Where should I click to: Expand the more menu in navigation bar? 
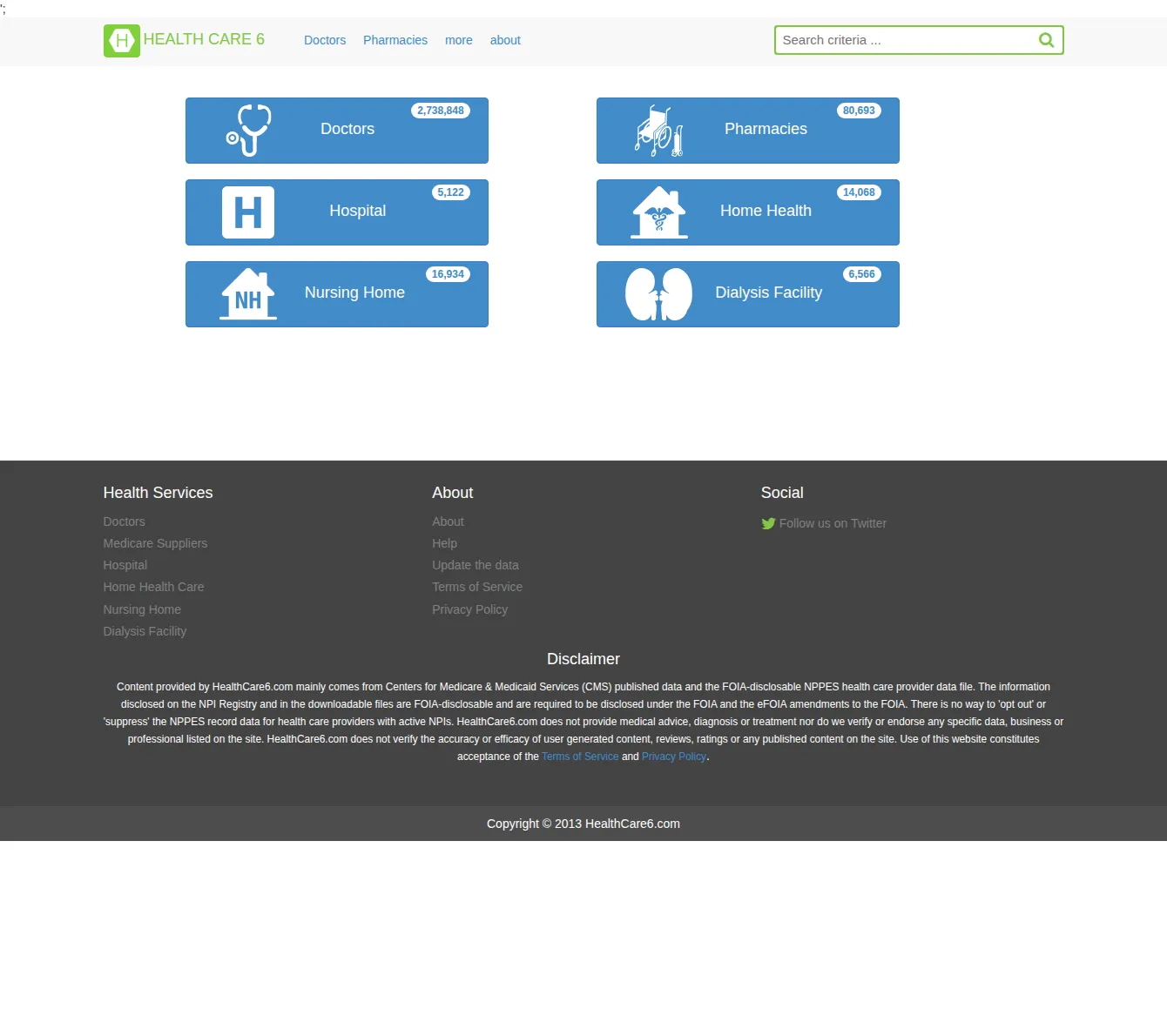[459, 40]
